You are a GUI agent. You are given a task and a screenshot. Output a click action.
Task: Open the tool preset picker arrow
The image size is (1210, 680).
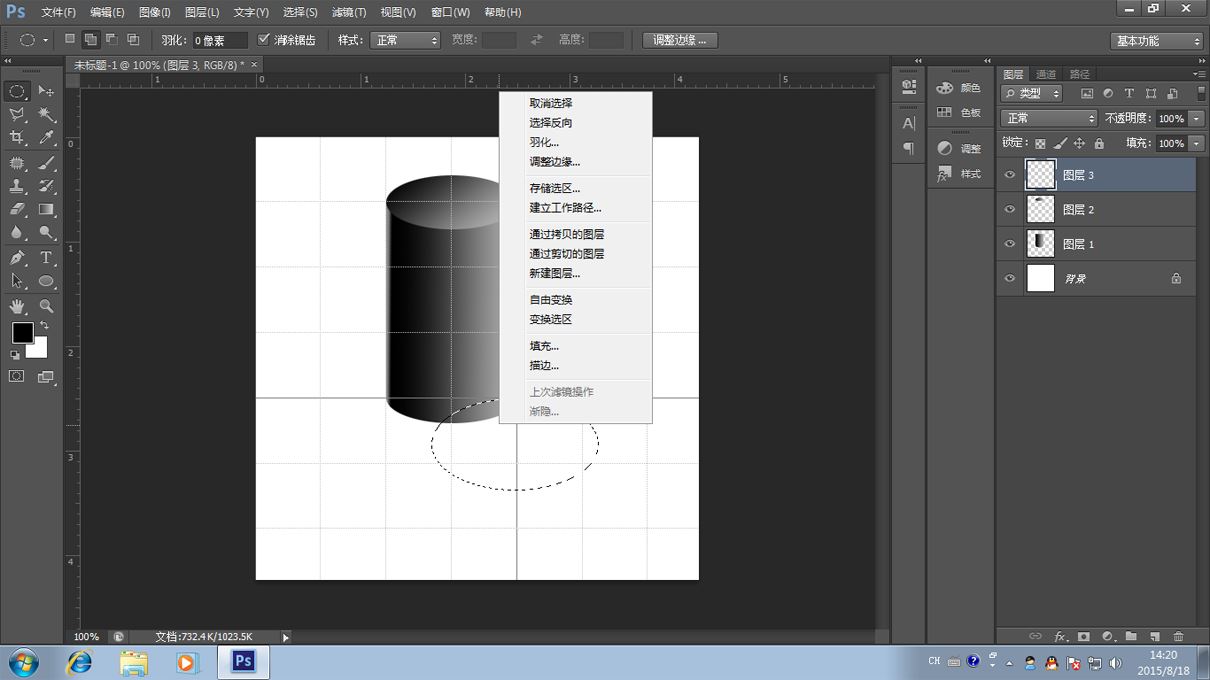(x=45, y=41)
